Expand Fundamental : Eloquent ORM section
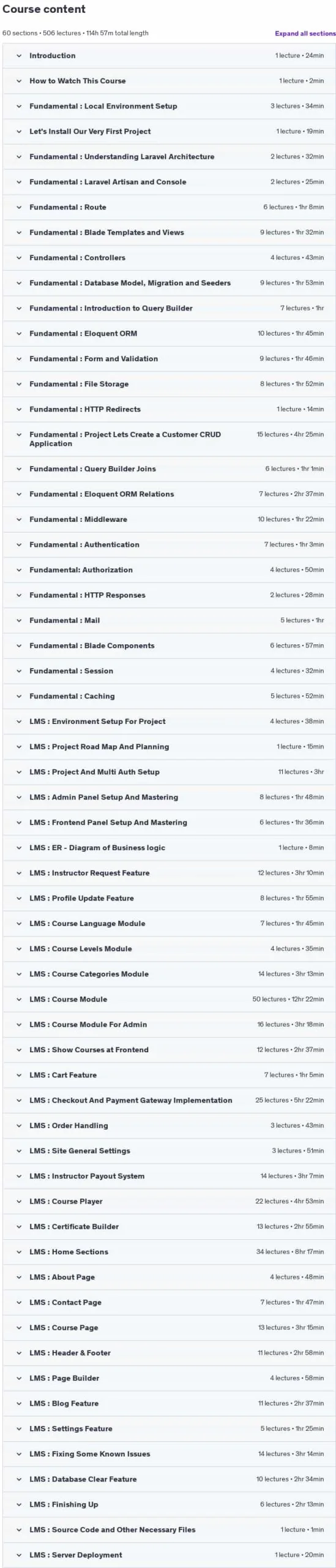The width and height of the screenshot is (336, 1568). [169, 333]
